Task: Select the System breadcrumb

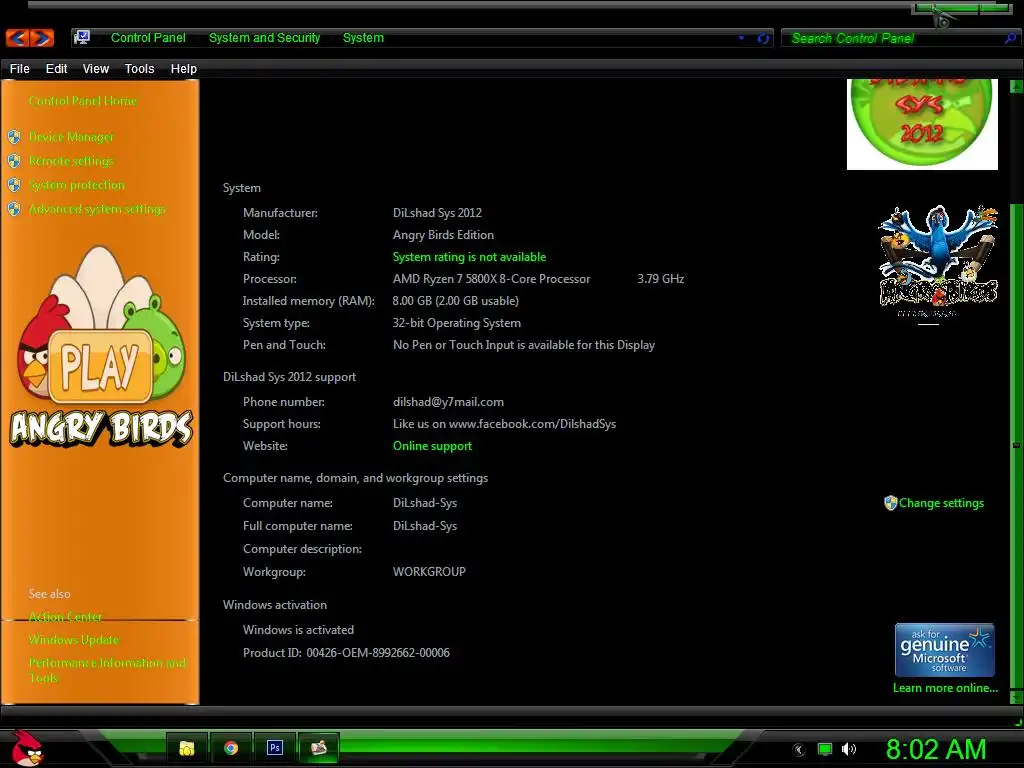Action: coord(363,38)
